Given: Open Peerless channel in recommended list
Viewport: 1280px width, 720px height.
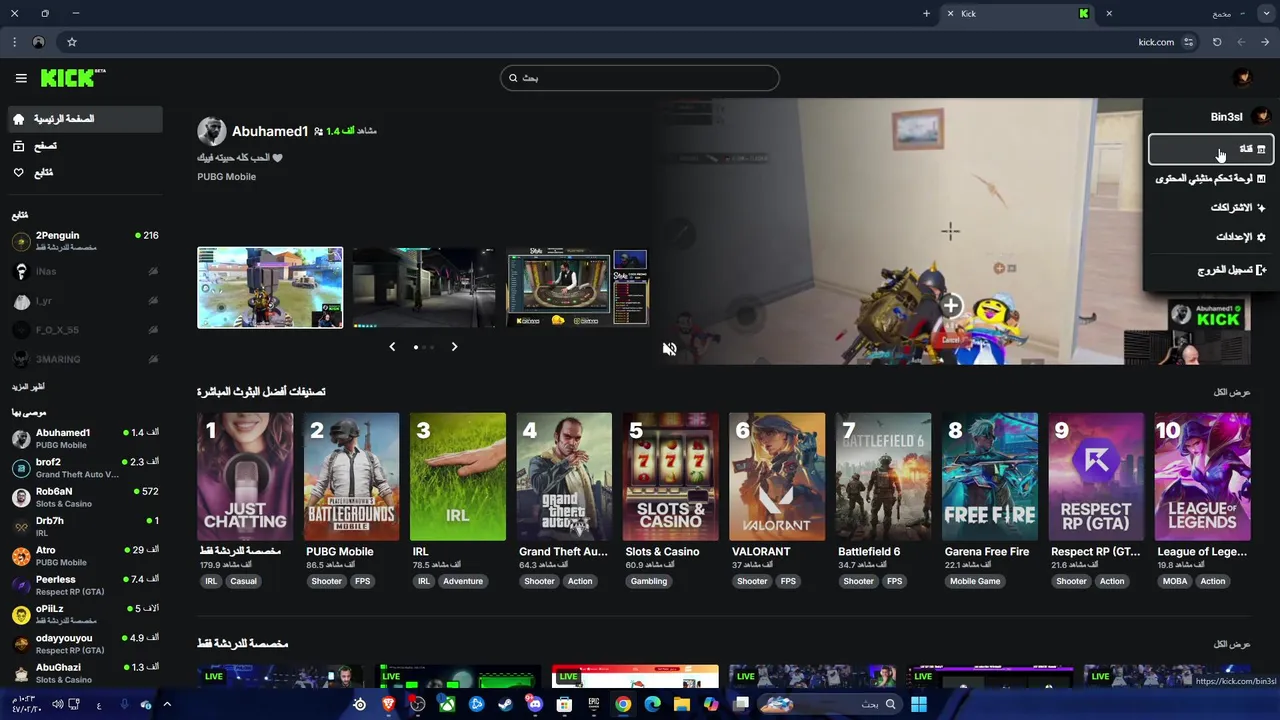Looking at the screenshot, I should [85, 585].
